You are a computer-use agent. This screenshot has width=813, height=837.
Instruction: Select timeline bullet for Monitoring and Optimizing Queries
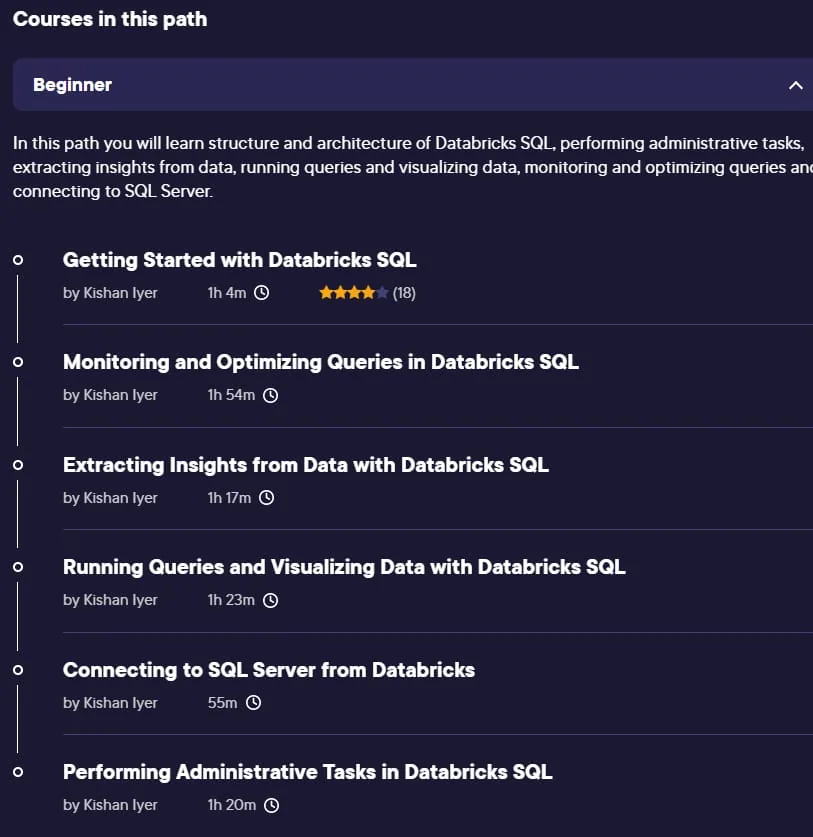(x=18, y=362)
